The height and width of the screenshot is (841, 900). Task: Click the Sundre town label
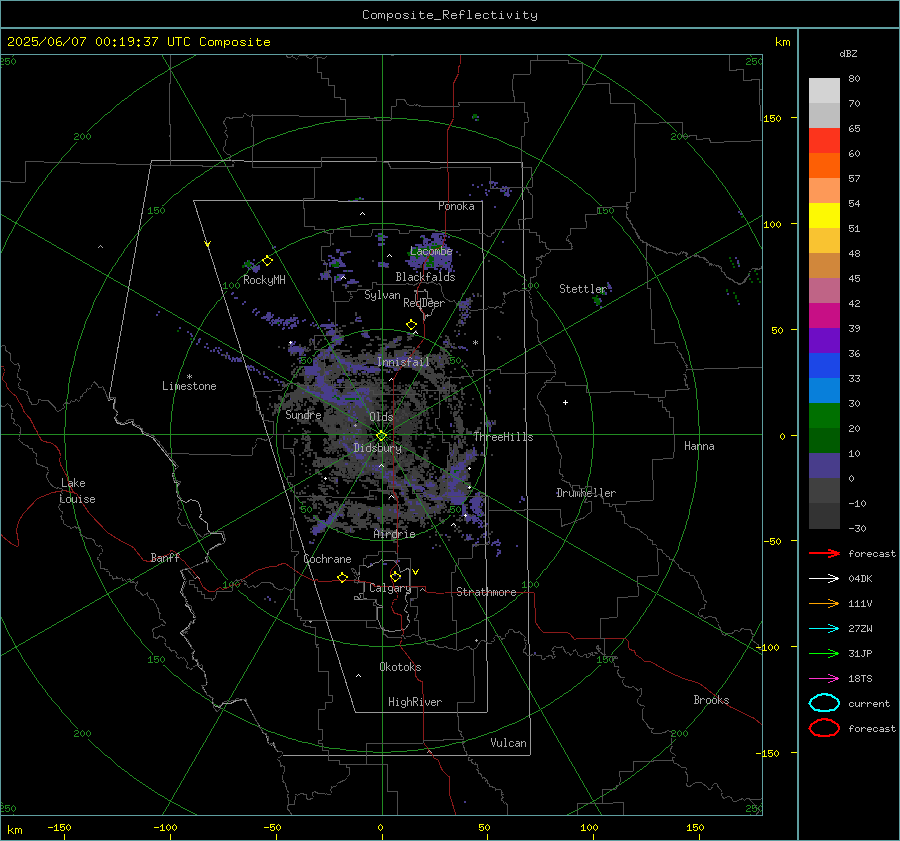[x=303, y=415]
